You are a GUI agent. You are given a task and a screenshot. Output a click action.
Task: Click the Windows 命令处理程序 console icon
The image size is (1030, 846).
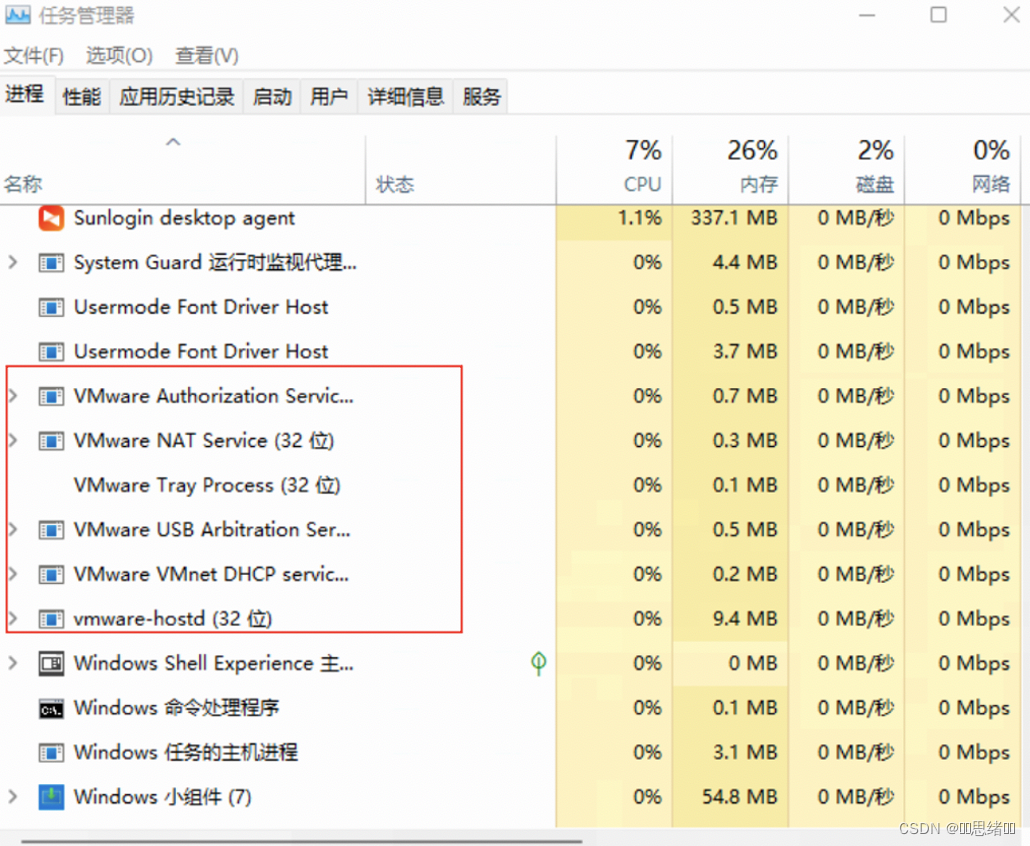(51, 709)
